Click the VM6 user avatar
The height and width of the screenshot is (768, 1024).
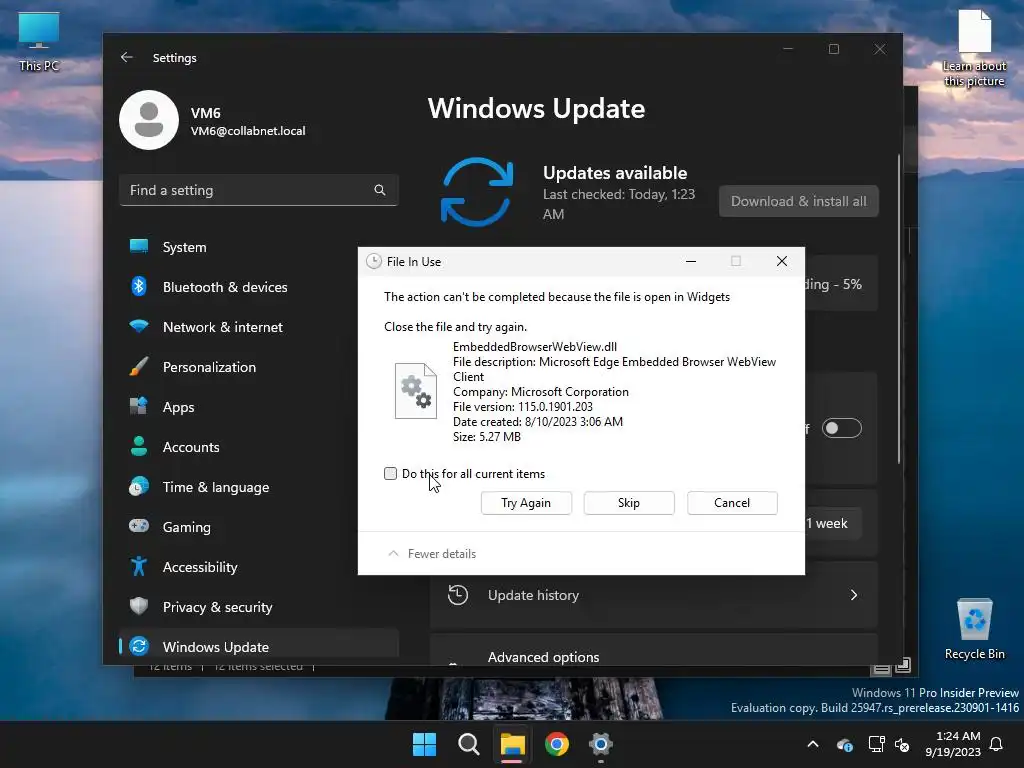point(149,120)
